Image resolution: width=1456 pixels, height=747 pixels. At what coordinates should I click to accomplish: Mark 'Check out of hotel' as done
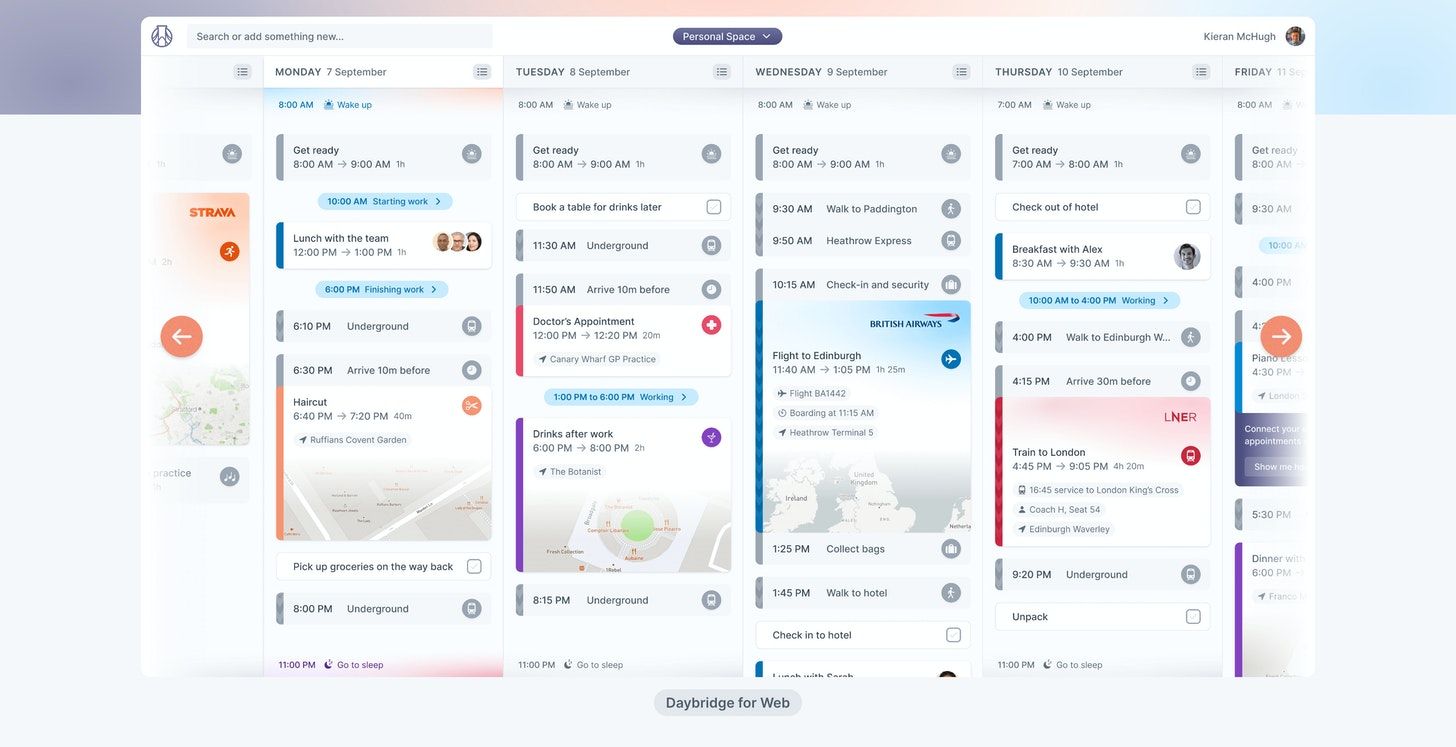pos(1193,207)
